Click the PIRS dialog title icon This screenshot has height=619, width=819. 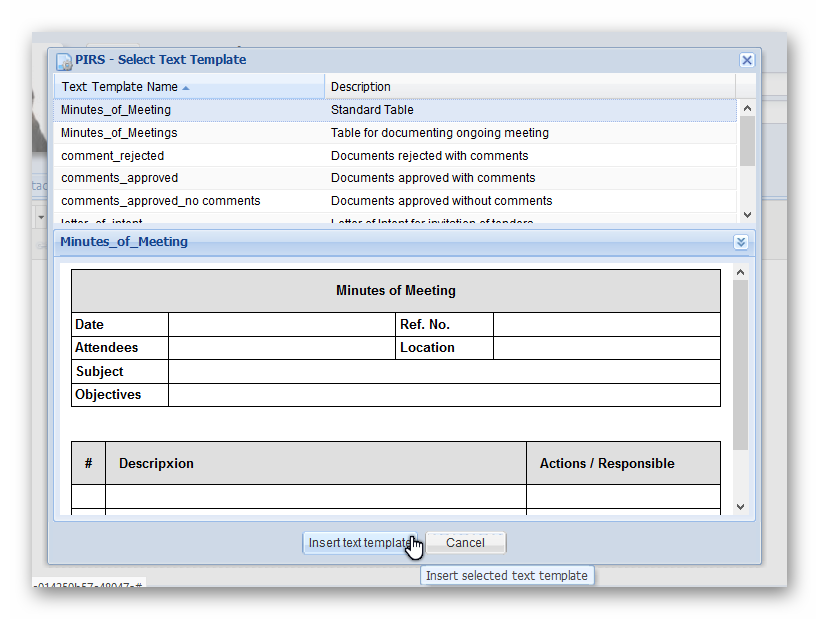pyautogui.click(x=64, y=60)
